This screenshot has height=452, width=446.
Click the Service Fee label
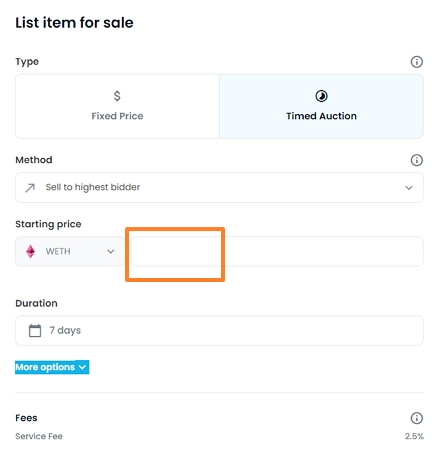pyautogui.click(x=39, y=436)
